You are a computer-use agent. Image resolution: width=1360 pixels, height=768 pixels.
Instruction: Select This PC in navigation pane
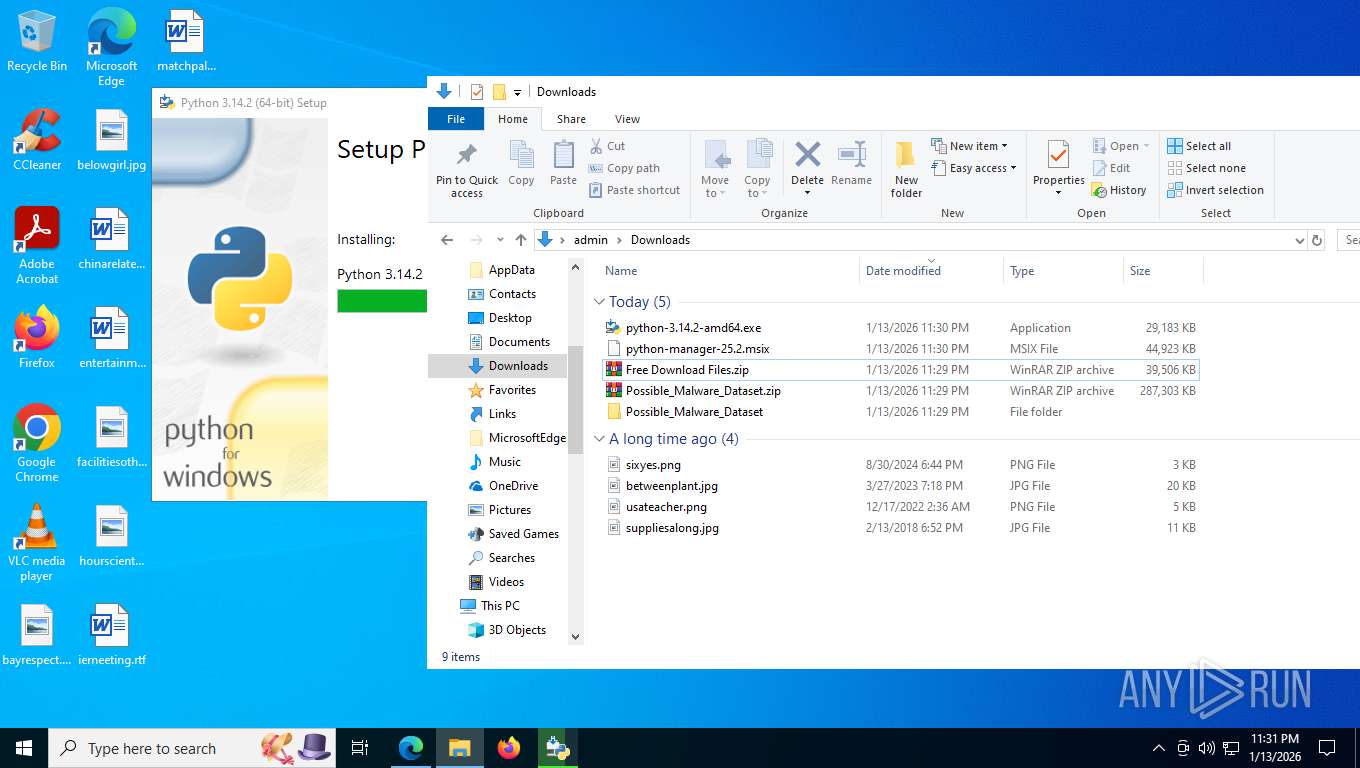tap(499, 606)
